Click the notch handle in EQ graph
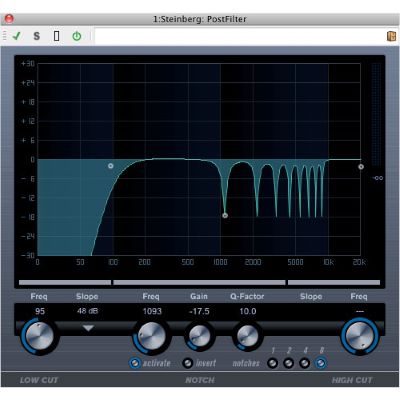 225,215
